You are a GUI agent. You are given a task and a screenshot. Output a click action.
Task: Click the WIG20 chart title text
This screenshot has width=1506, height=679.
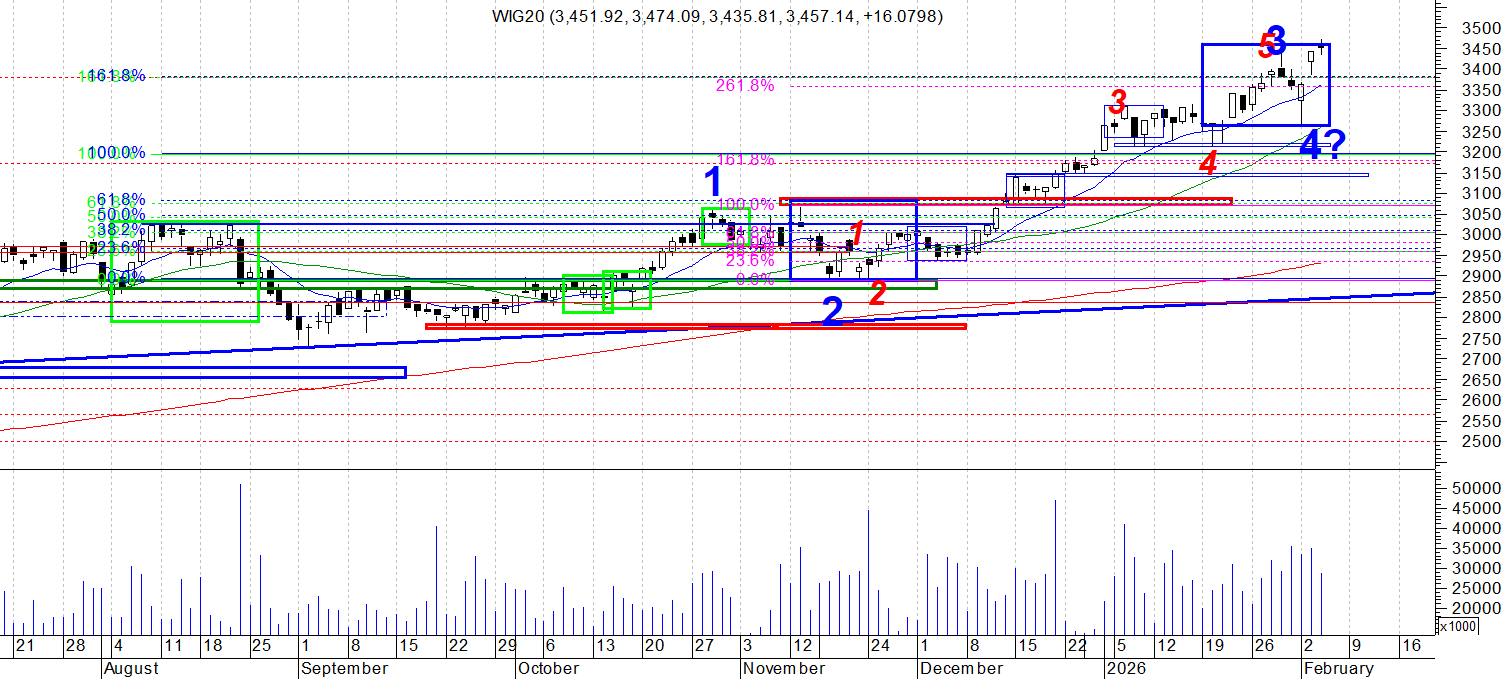tap(716, 16)
